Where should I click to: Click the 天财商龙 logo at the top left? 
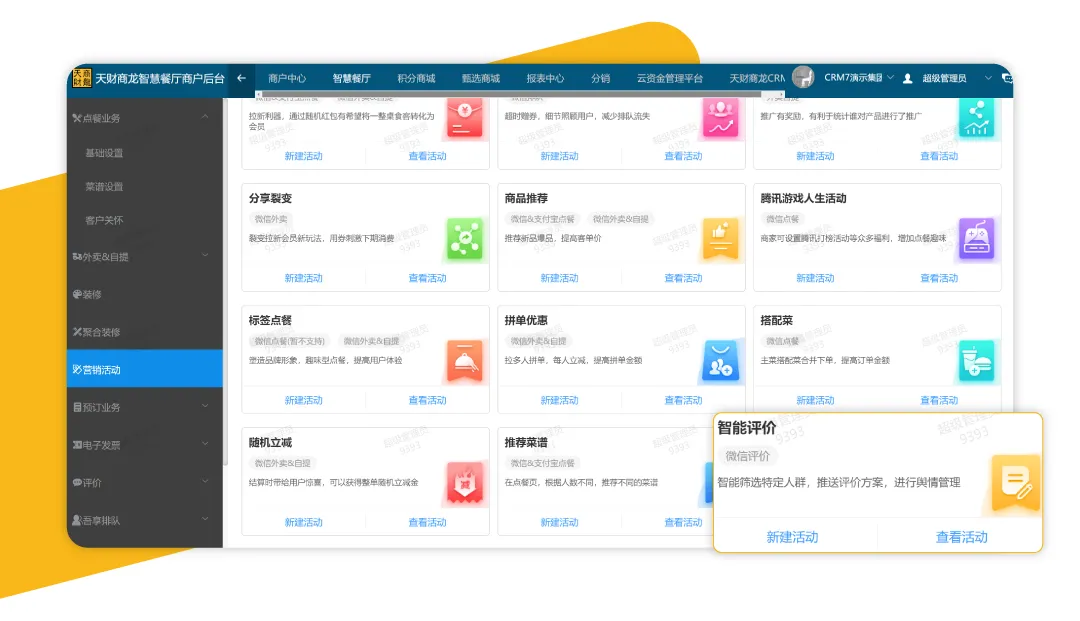82,77
